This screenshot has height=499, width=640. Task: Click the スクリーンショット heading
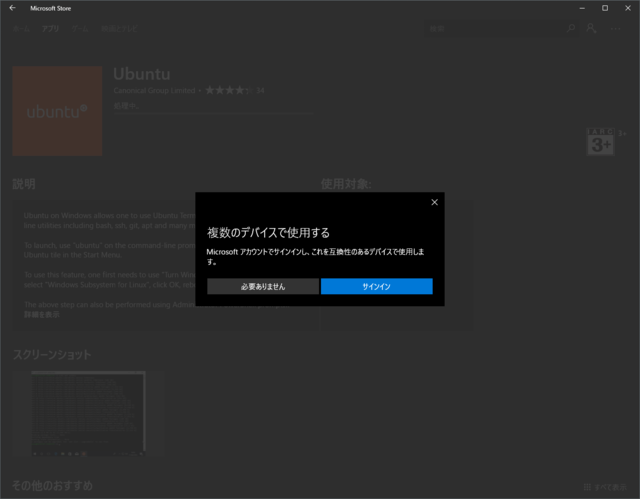click(52, 355)
